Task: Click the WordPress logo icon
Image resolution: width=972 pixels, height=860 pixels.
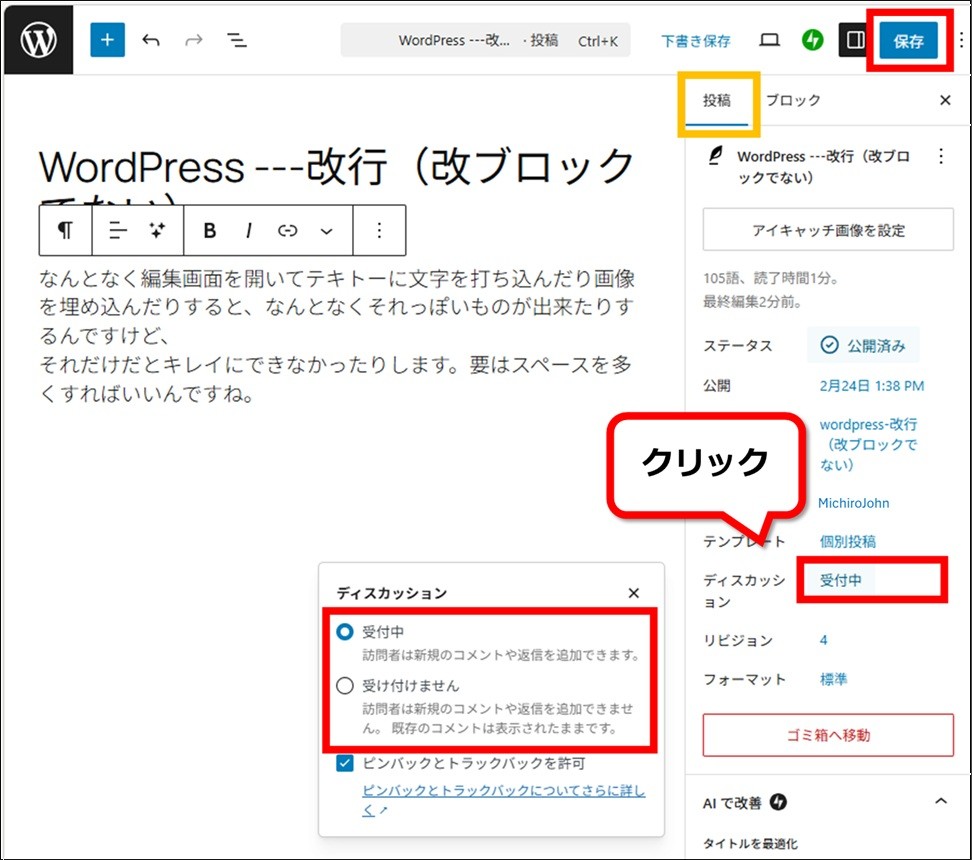Action: pyautogui.click(x=38, y=41)
